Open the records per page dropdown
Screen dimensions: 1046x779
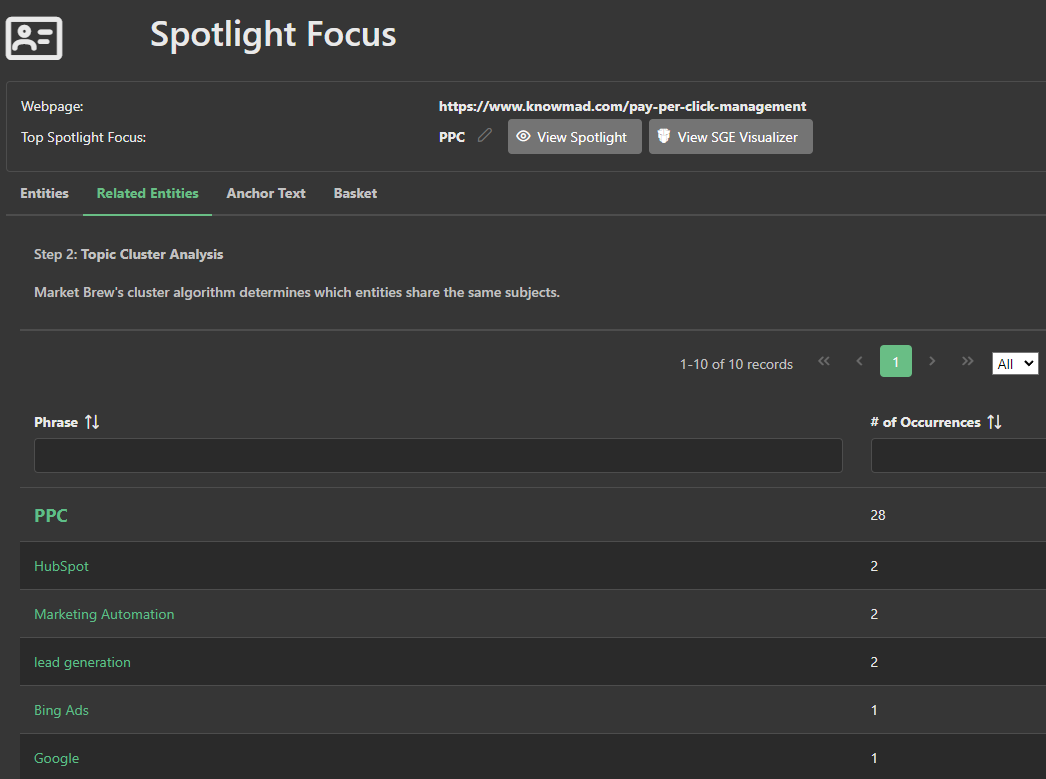[x=1015, y=364]
